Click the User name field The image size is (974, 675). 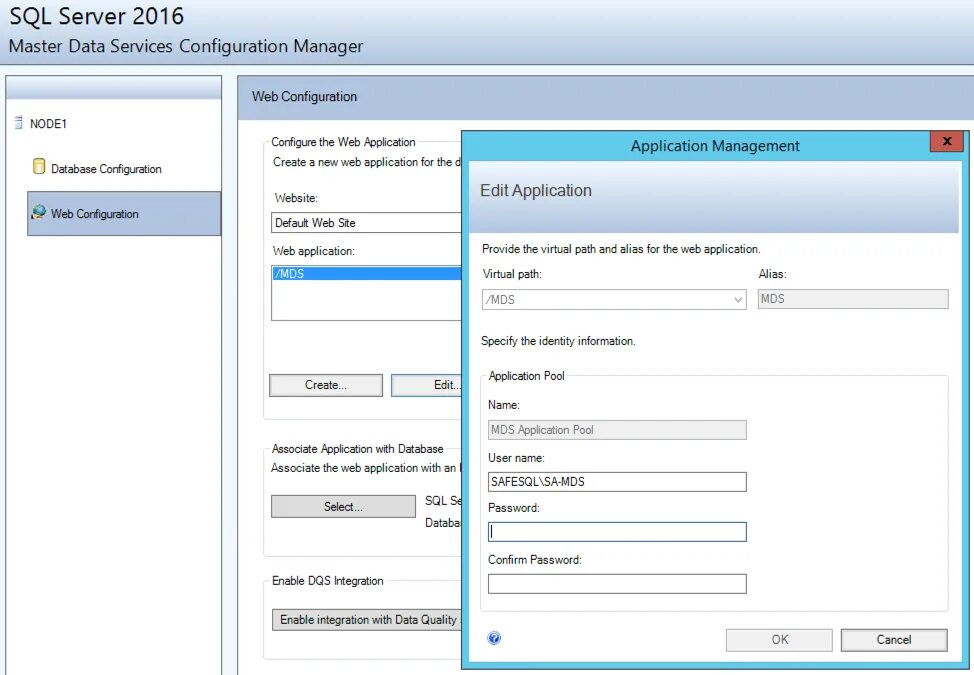click(617, 481)
